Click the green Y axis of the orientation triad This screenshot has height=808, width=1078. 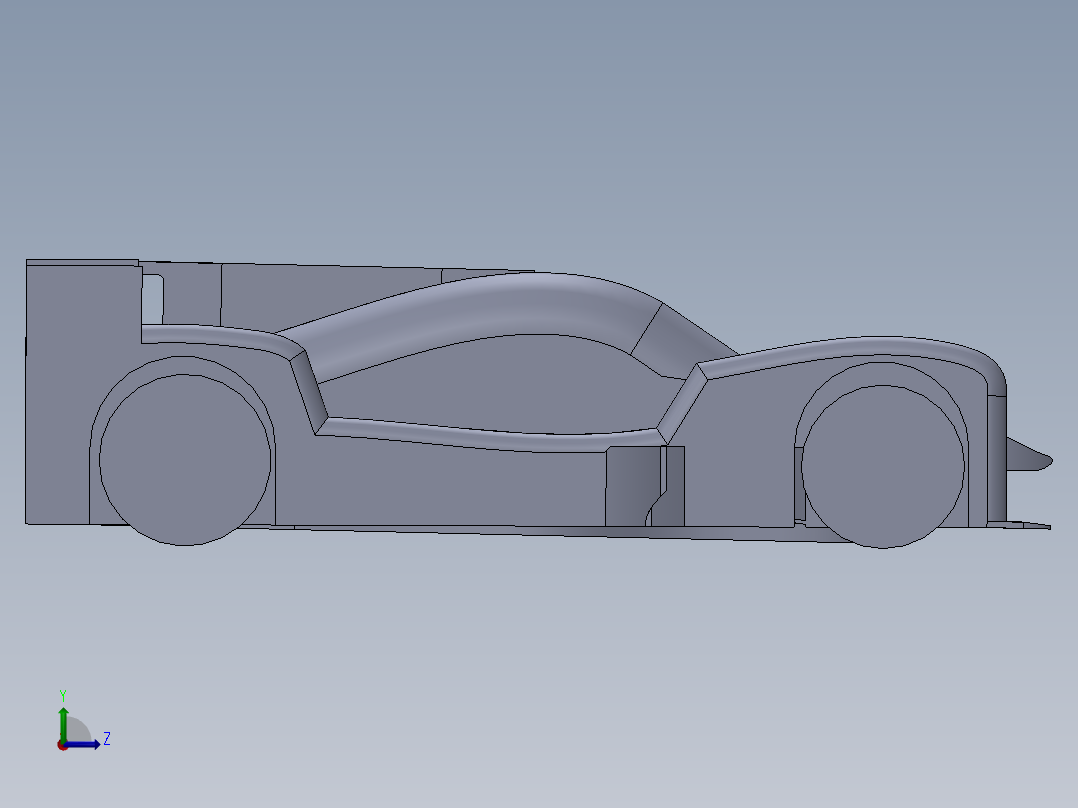(x=63, y=725)
